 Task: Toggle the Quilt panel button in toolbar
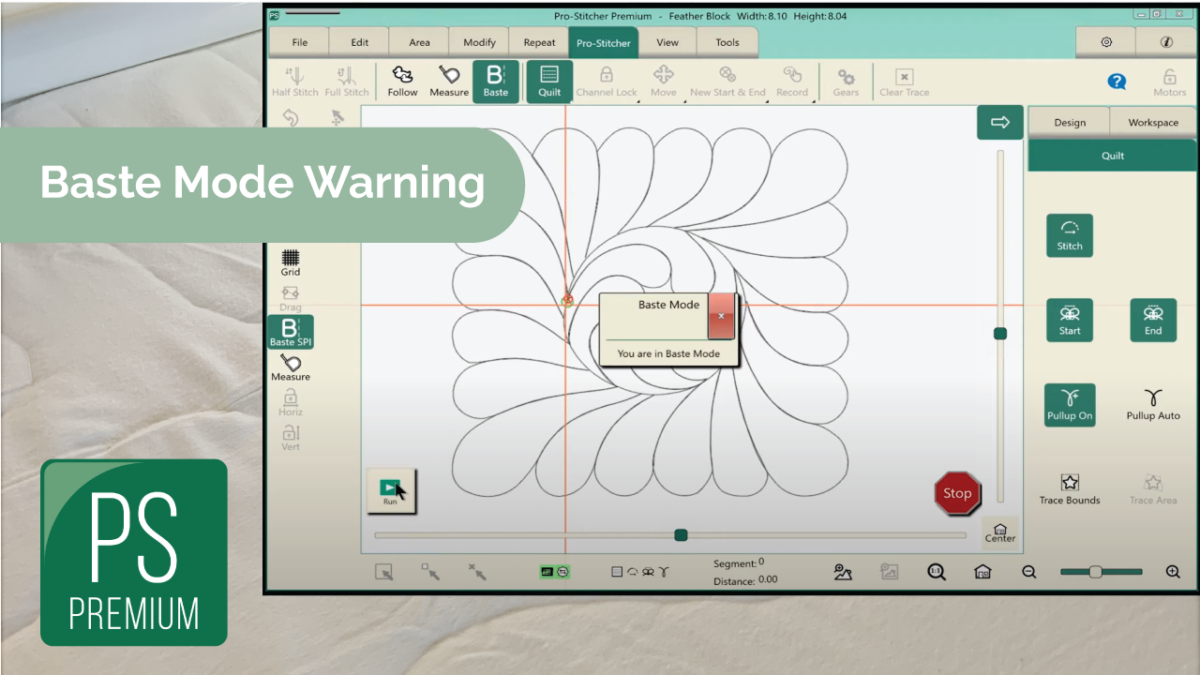click(549, 80)
